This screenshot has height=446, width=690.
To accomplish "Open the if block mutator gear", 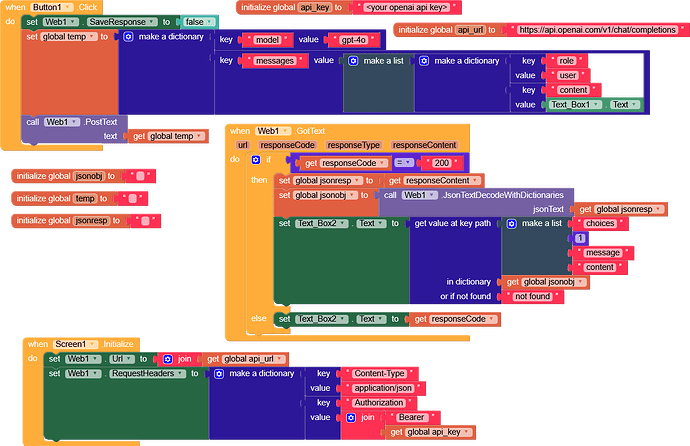I will [x=256, y=160].
